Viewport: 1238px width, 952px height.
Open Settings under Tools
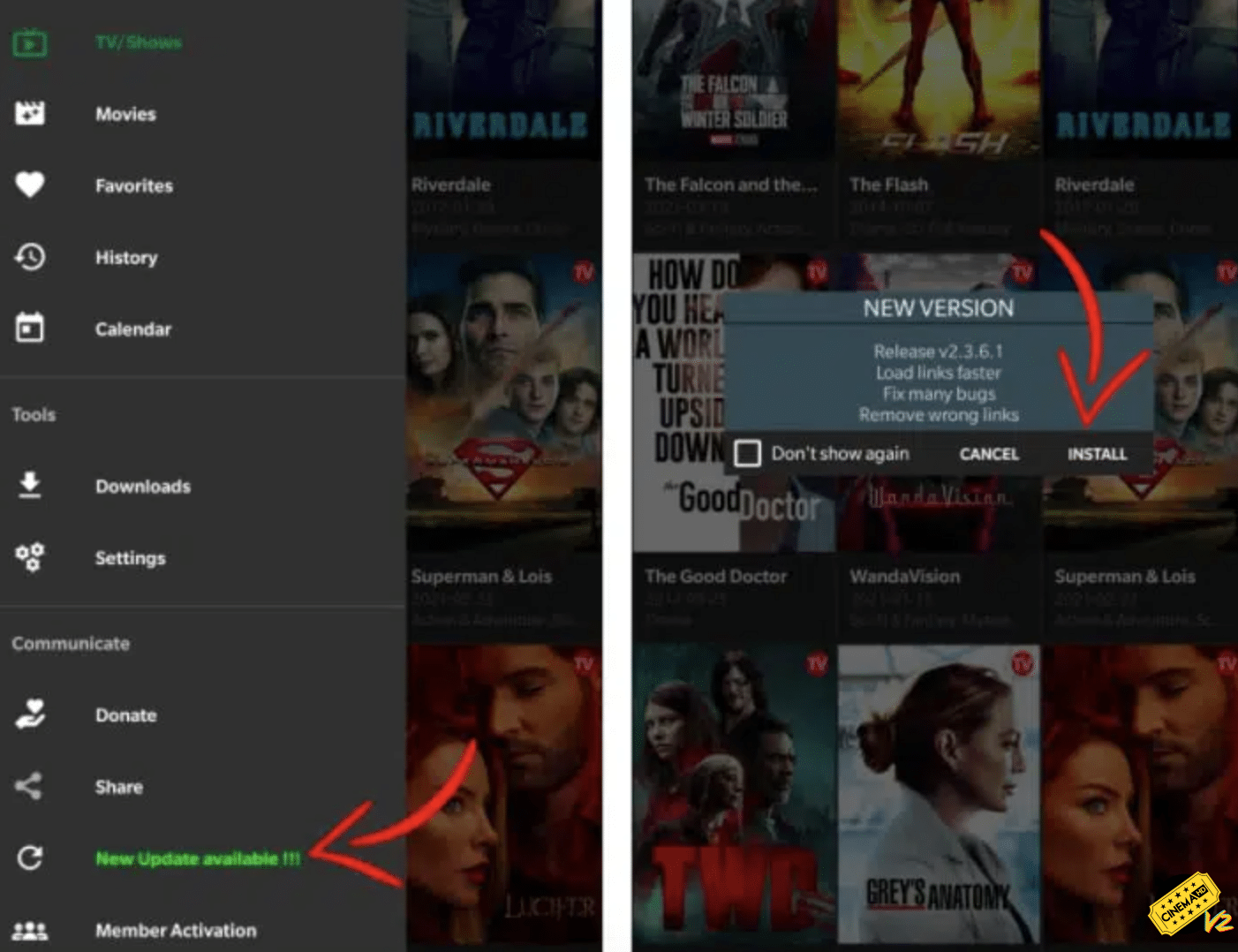tap(131, 557)
